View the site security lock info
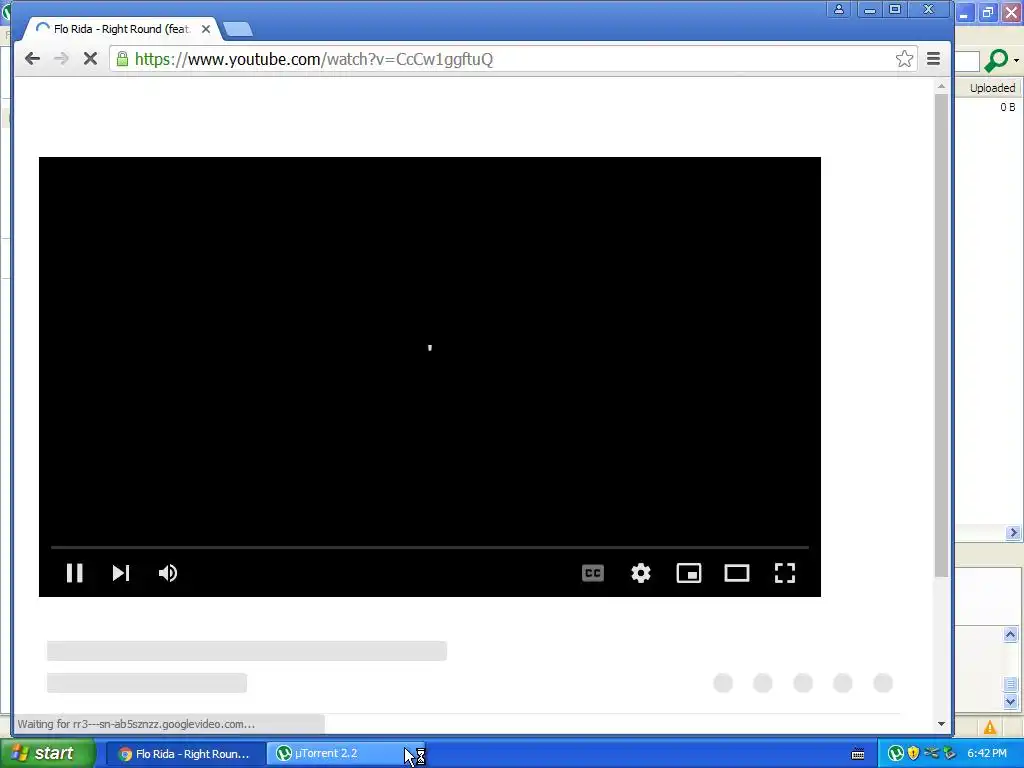This screenshot has width=1024, height=768. 122,59
